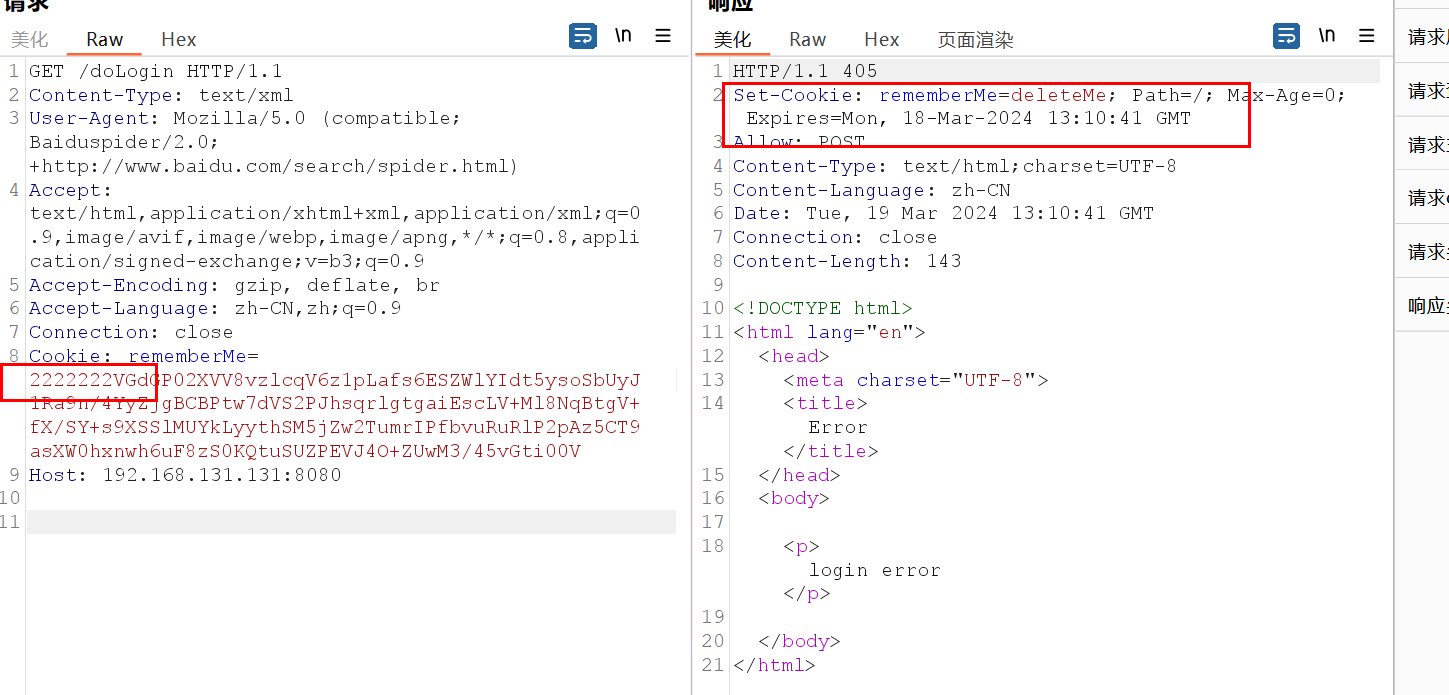This screenshot has height=695, width=1449.
Task: Click the 'Cookie: rememberMe=' header line
Action: [143, 357]
